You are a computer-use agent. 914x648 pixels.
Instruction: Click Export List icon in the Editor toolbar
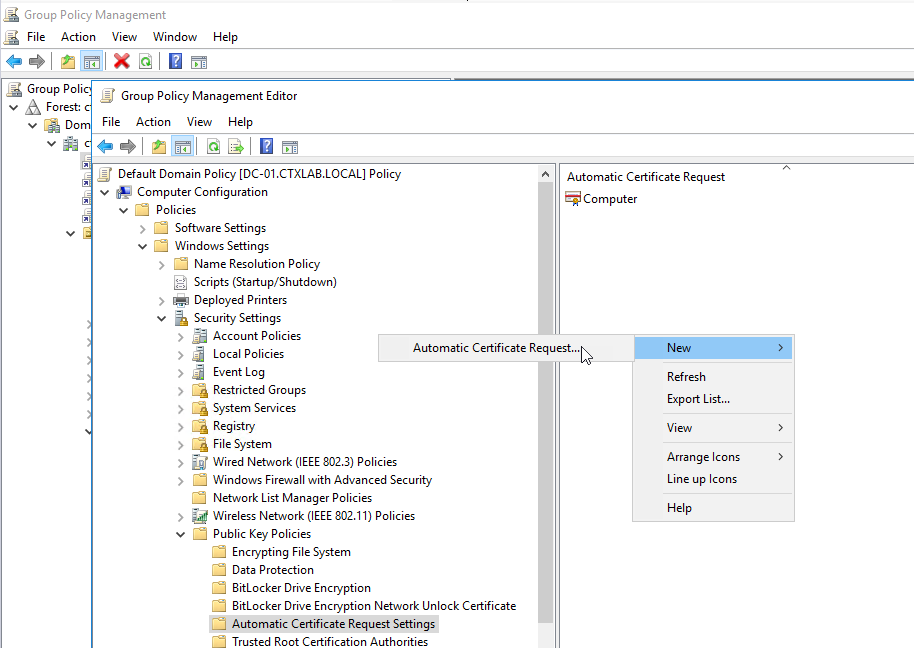236,147
